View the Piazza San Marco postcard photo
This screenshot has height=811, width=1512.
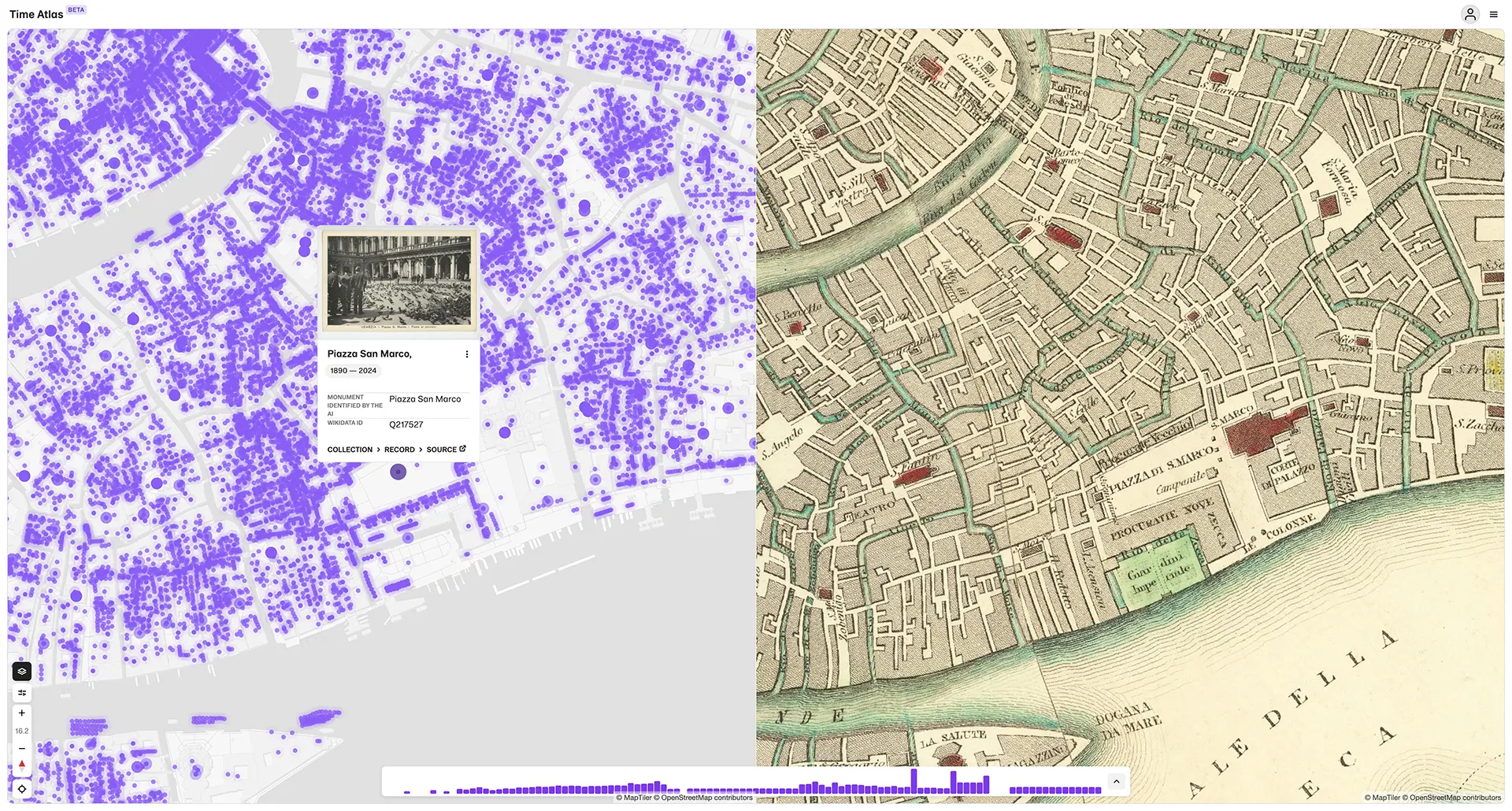click(399, 282)
